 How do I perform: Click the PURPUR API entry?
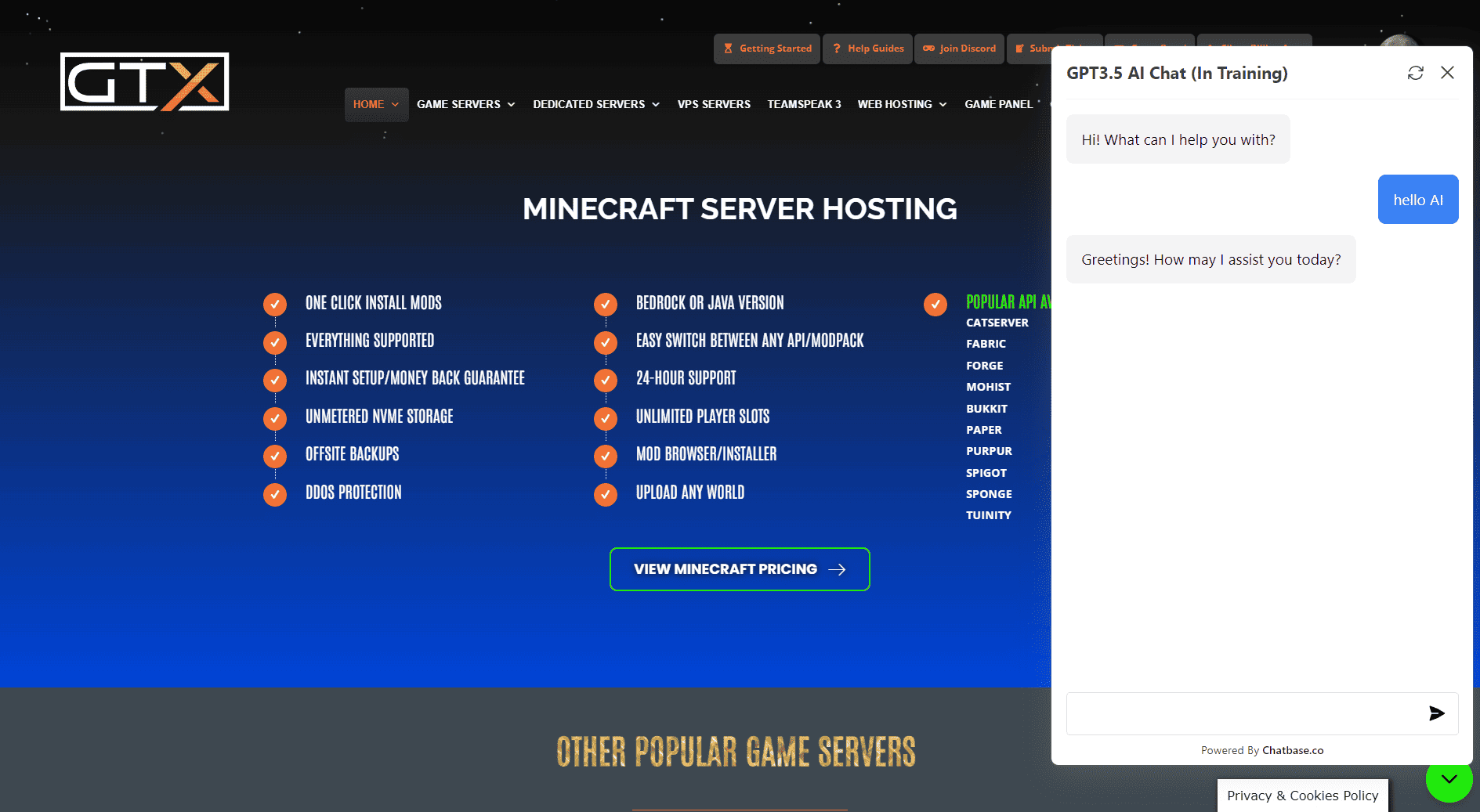tap(989, 451)
